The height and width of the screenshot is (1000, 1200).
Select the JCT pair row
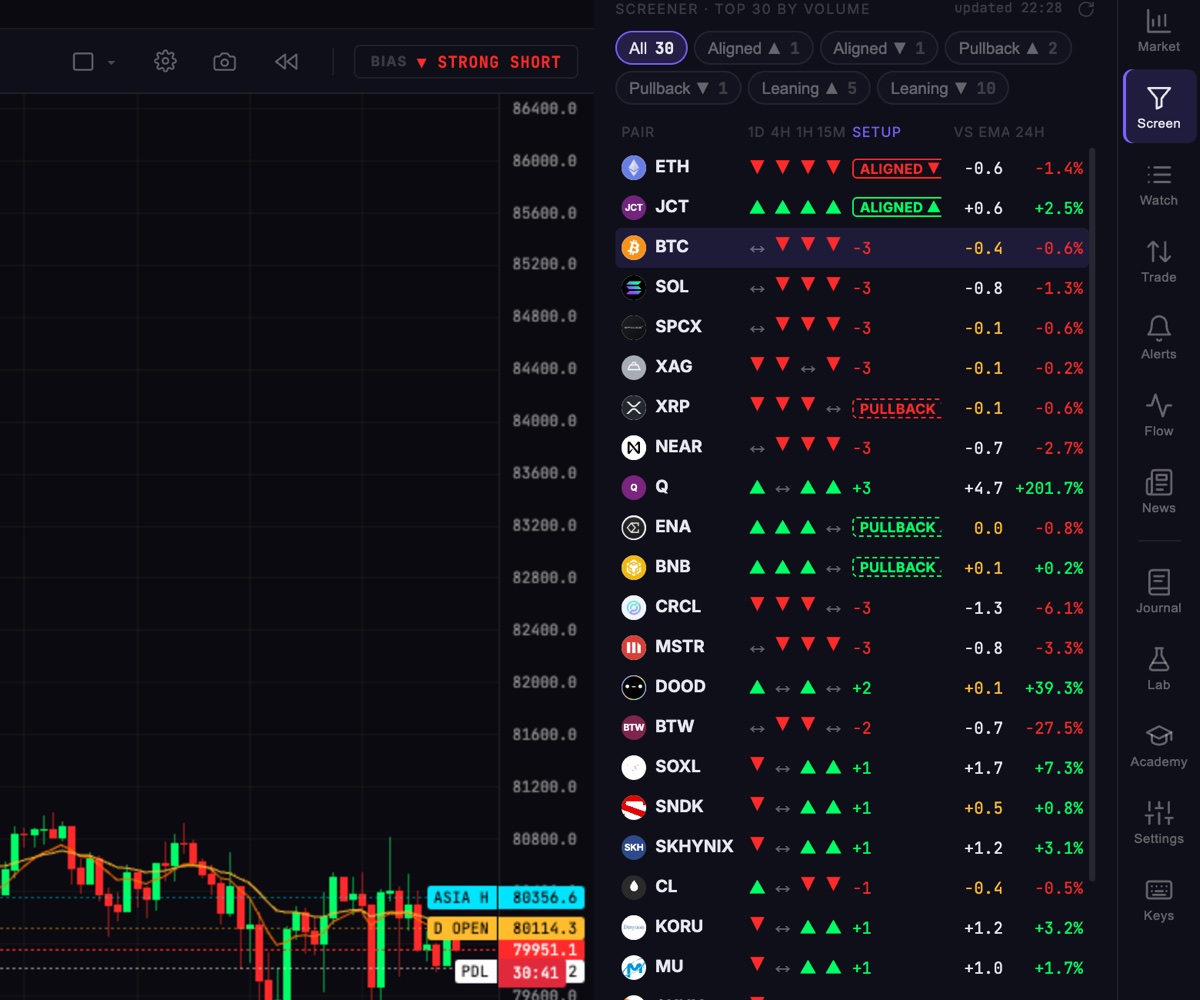pyautogui.click(x=852, y=207)
